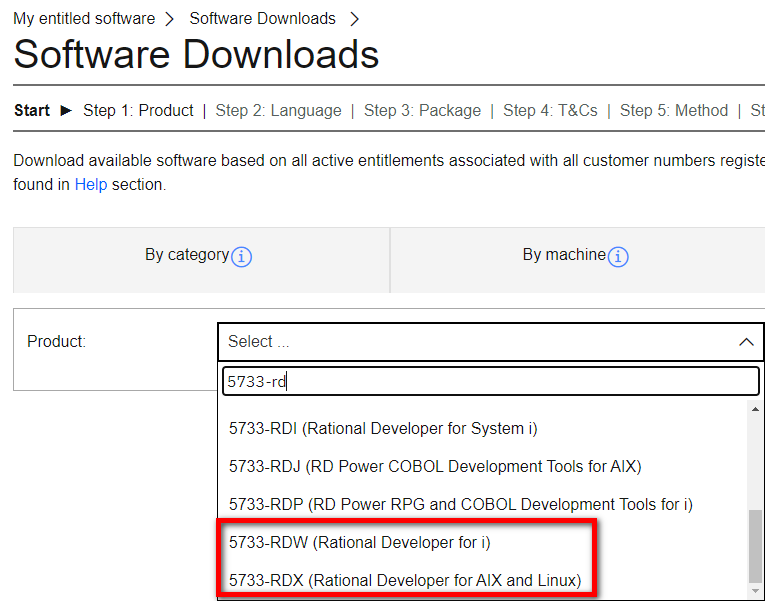Click Step 5: Method in wizard steps

pyautogui.click(x=674, y=110)
